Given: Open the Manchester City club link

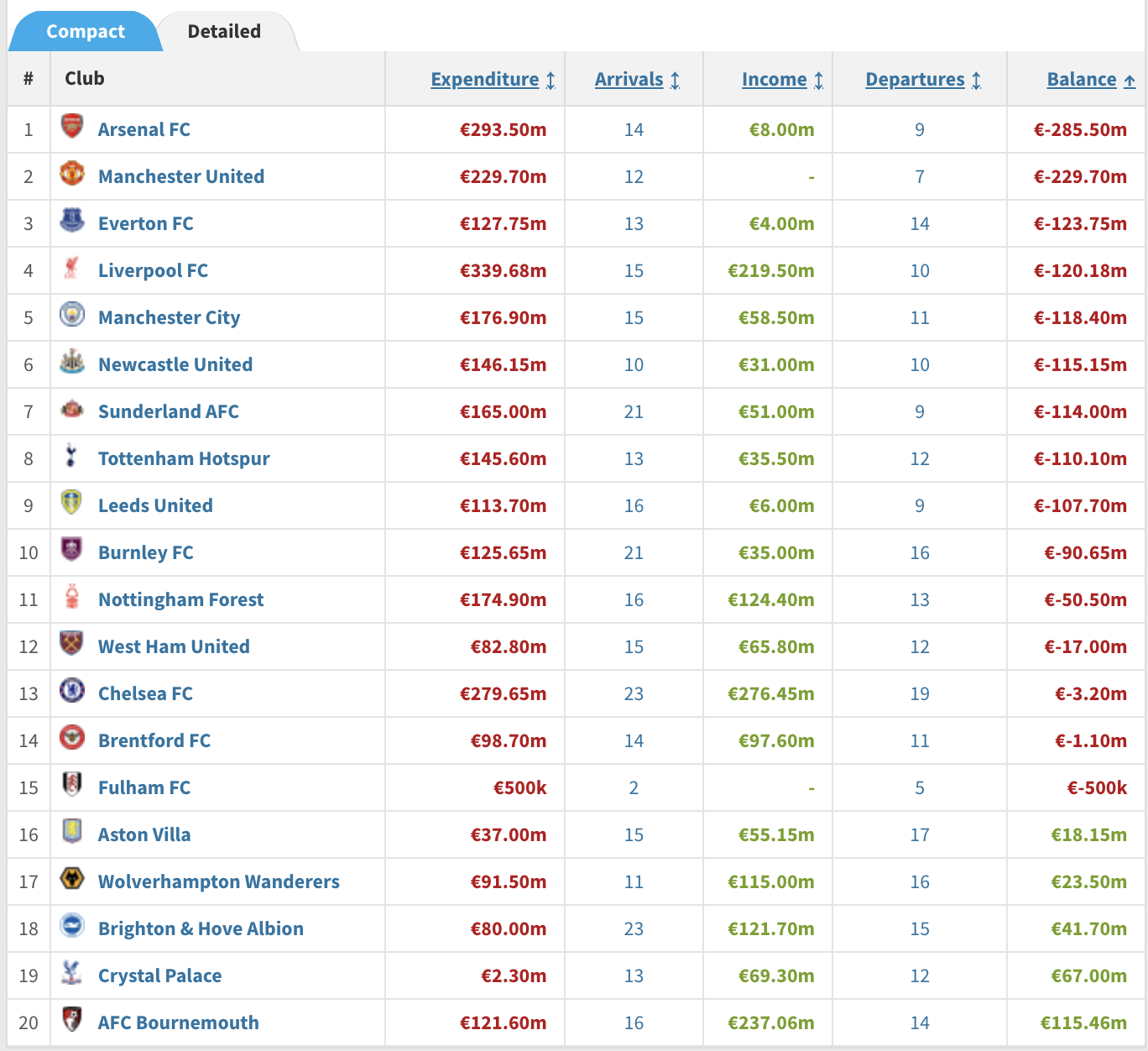Looking at the screenshot, I should [x=170, y=317].
